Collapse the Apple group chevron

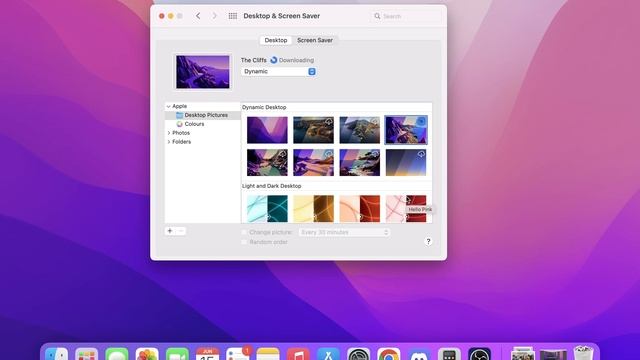[169, 106]
